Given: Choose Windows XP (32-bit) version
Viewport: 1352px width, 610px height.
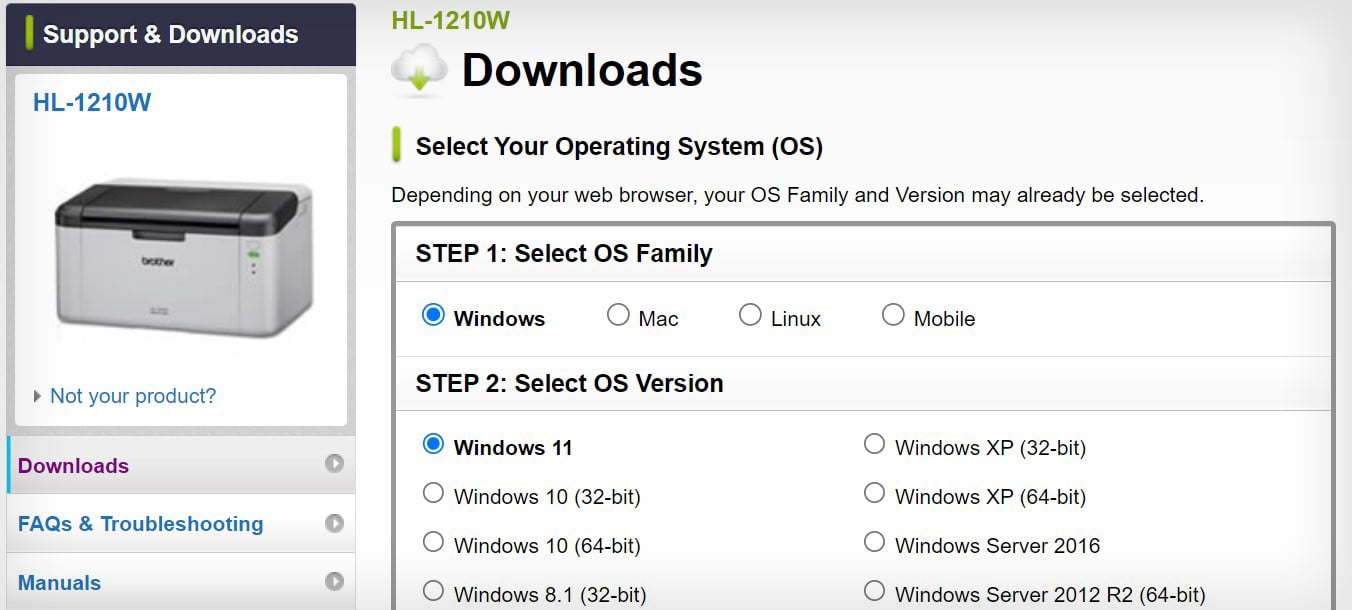Looking at the screenshot, I should pos(874,444).
